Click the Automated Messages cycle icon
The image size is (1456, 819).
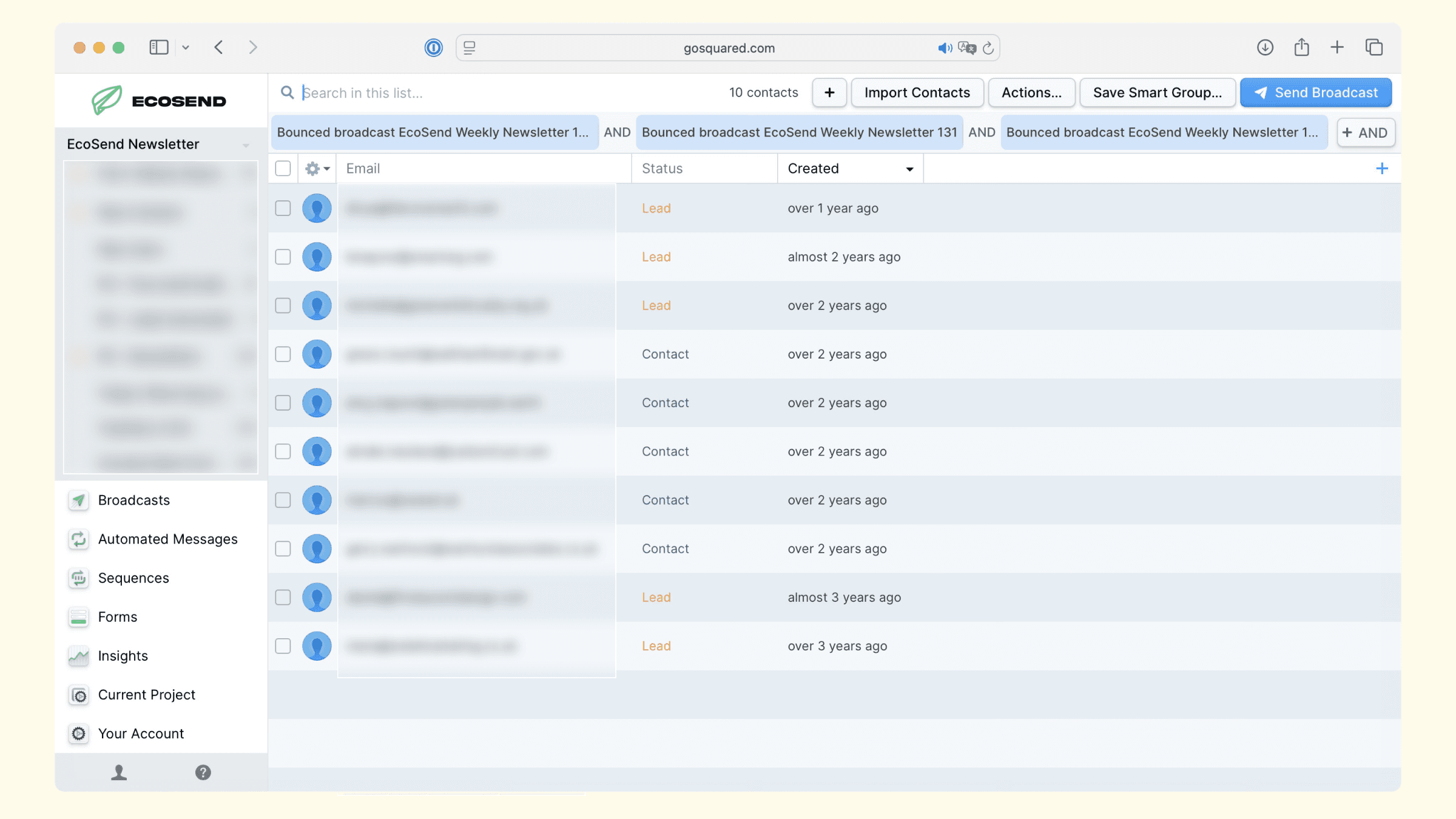[79, 539]
